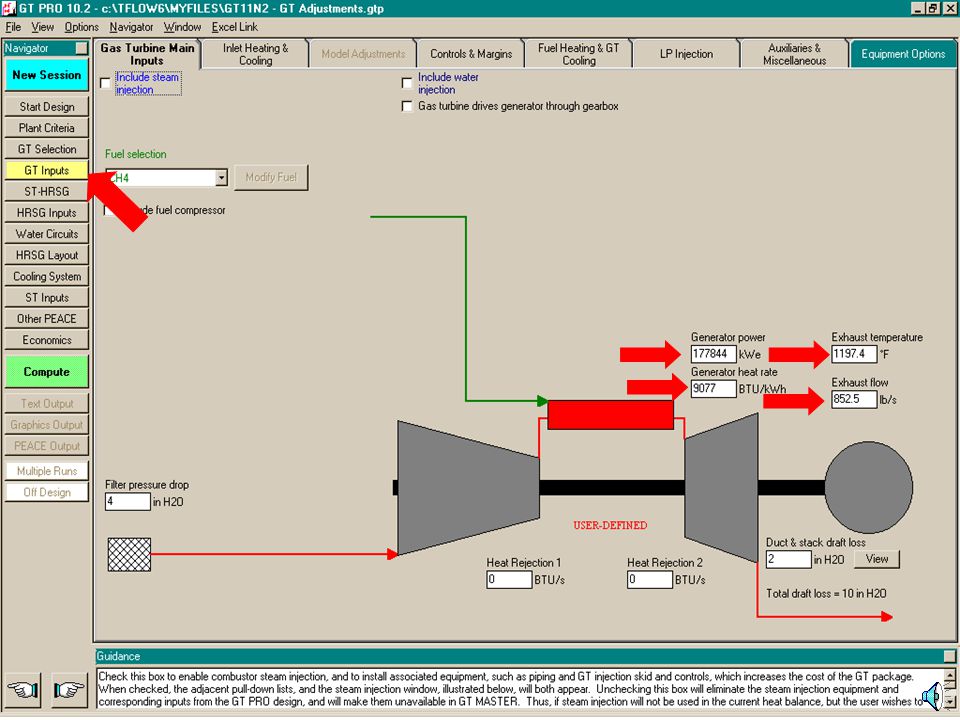Click the inlet air filter crosshatch icon
This screenshot has height=720, width=960.
(x=129, y=554)
